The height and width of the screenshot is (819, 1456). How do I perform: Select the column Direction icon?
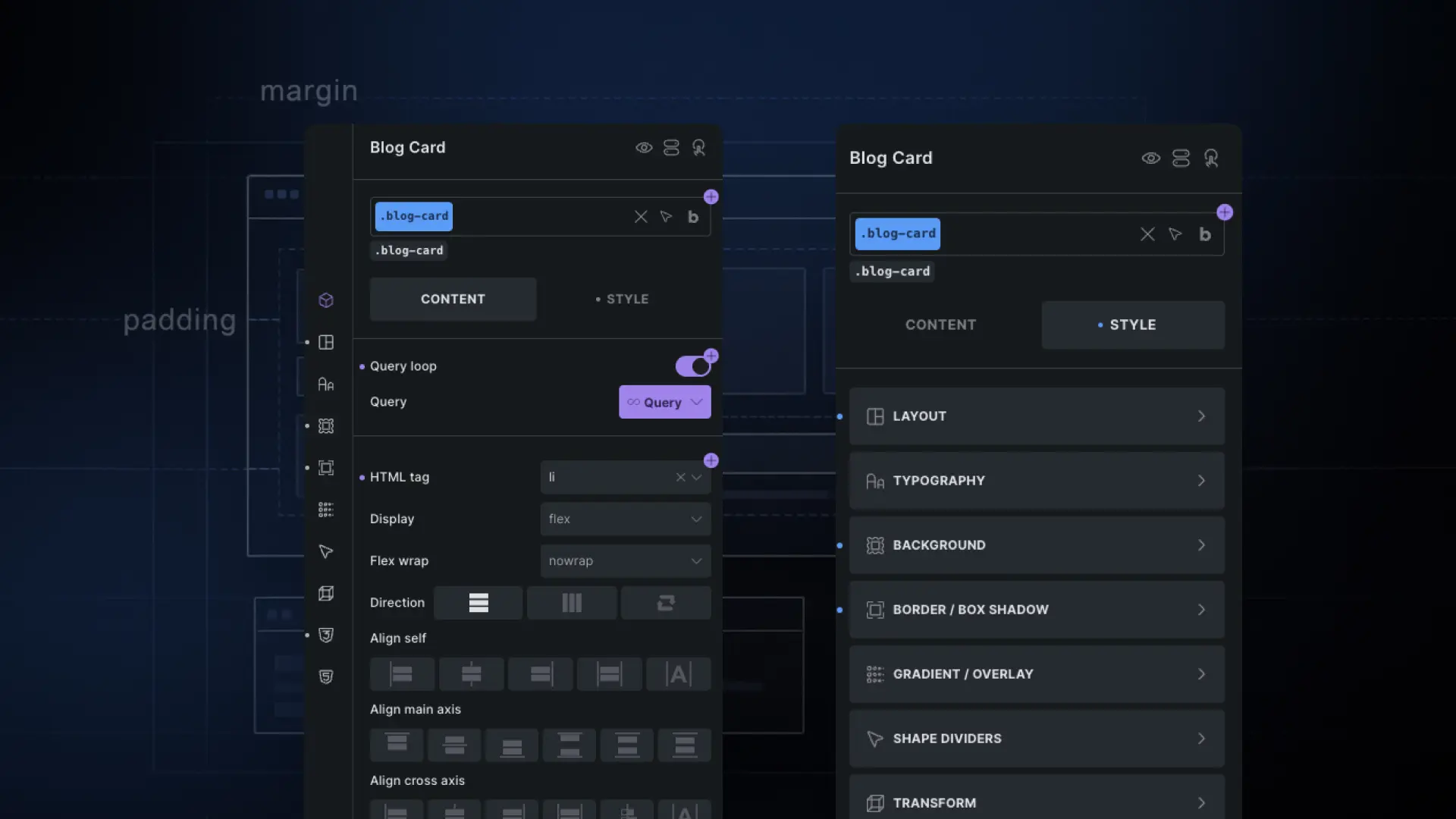point(571,602)
